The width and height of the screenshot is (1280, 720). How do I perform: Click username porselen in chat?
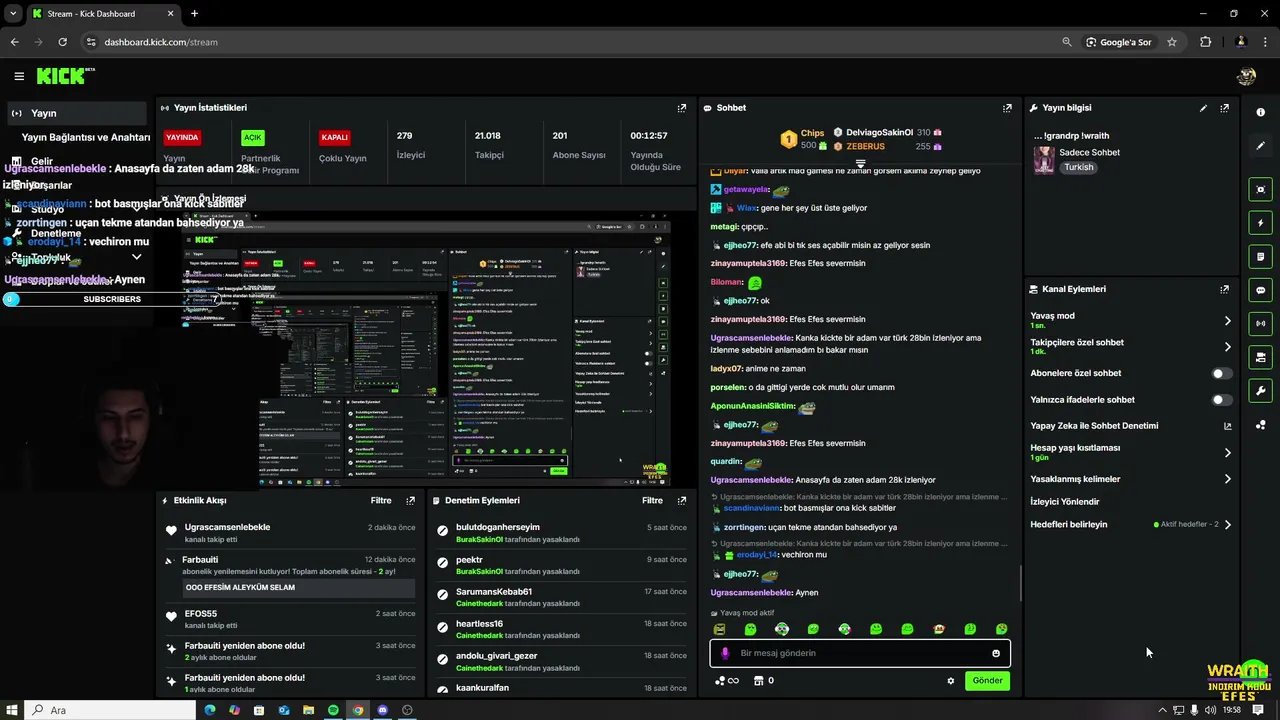[x=728, y=387]
